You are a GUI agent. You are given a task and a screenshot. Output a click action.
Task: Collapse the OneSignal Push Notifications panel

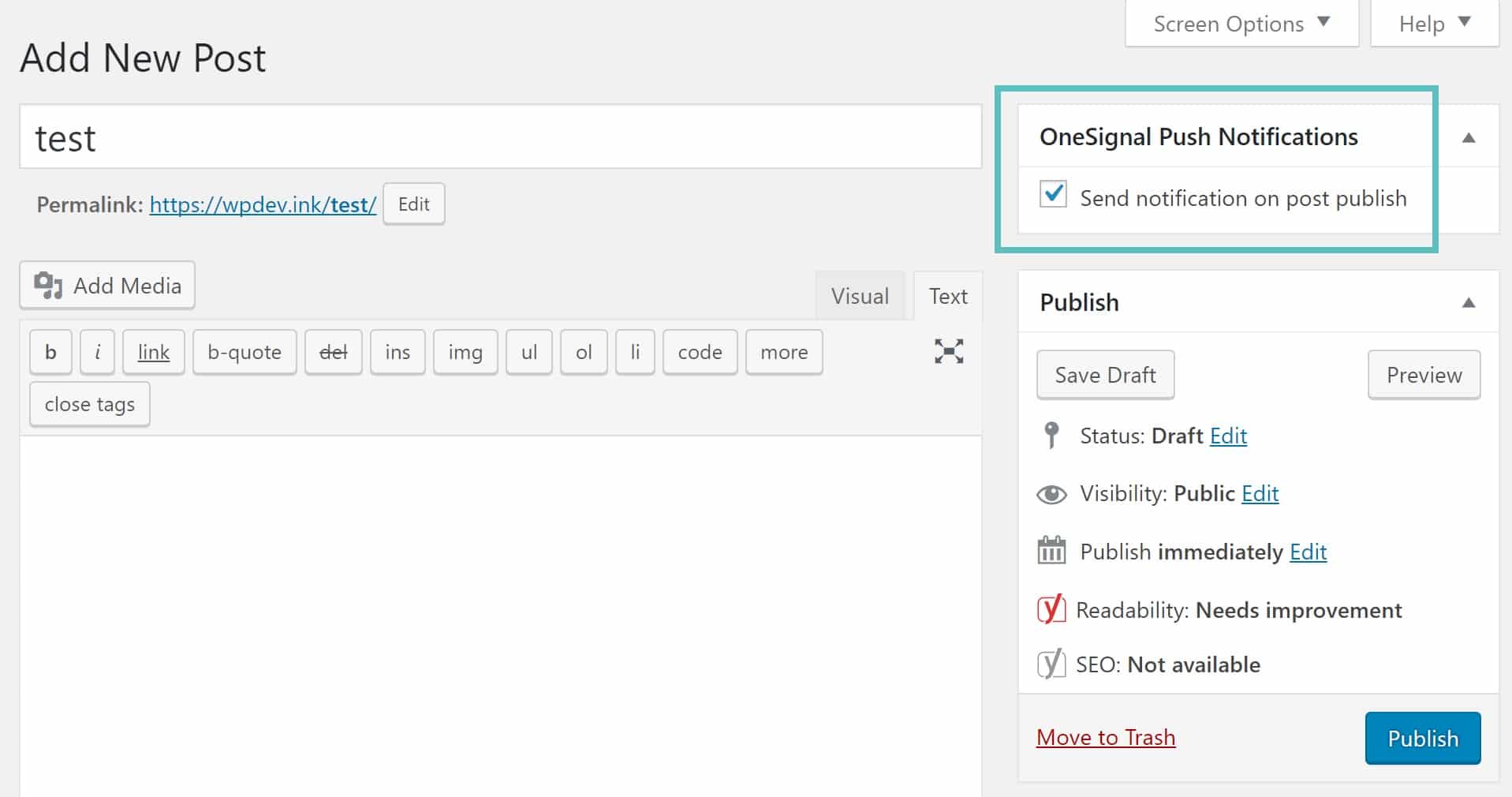pos(1469,137)
